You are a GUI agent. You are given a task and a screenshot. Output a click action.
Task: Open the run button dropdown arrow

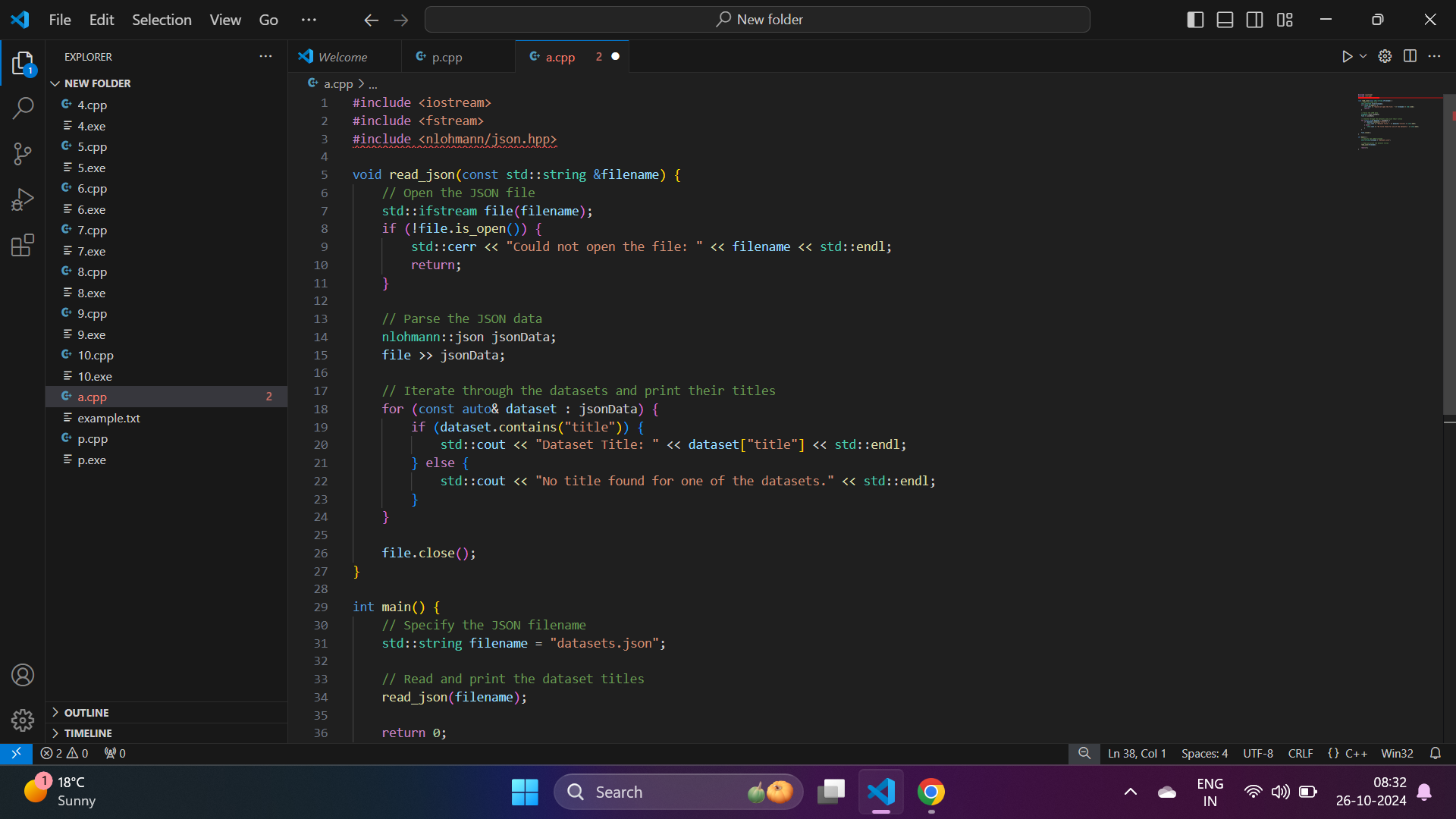click(x=1363, y=56)
